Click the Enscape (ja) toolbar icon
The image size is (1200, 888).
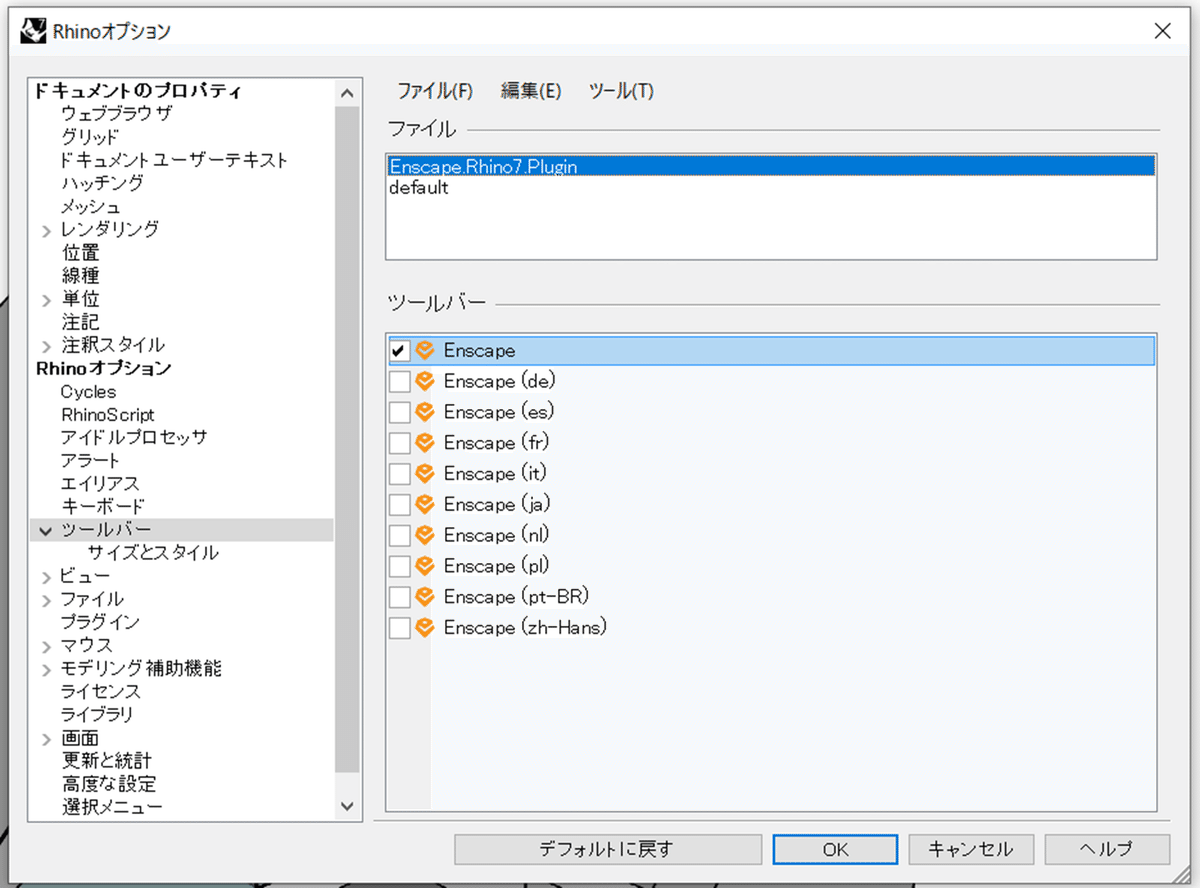pyautogui.click(x=425, y=505)
